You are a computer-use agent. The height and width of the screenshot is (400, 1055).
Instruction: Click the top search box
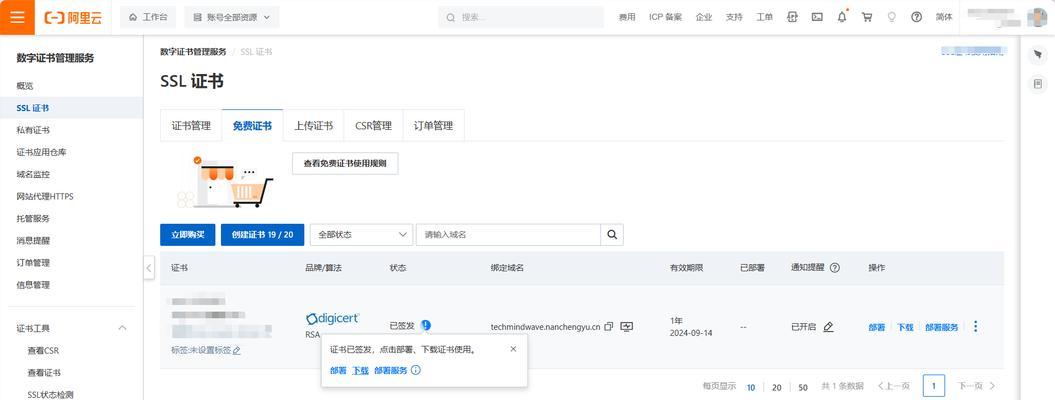(x=521, y=17)
